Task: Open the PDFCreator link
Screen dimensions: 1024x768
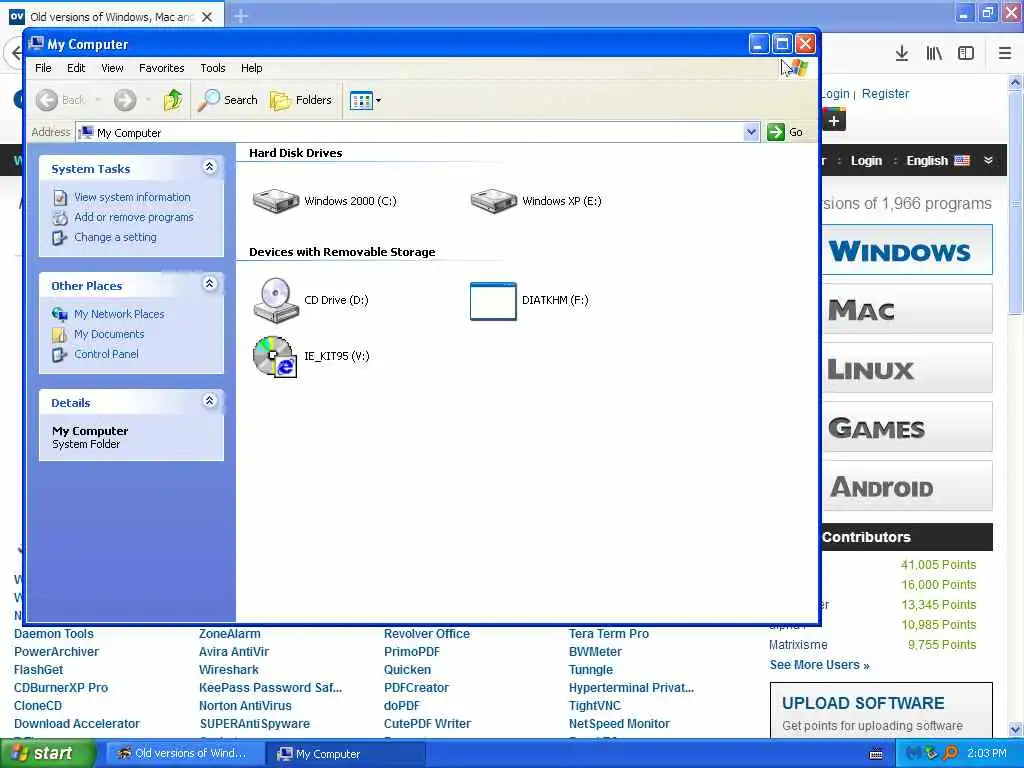Action: (x=416, y=688)
